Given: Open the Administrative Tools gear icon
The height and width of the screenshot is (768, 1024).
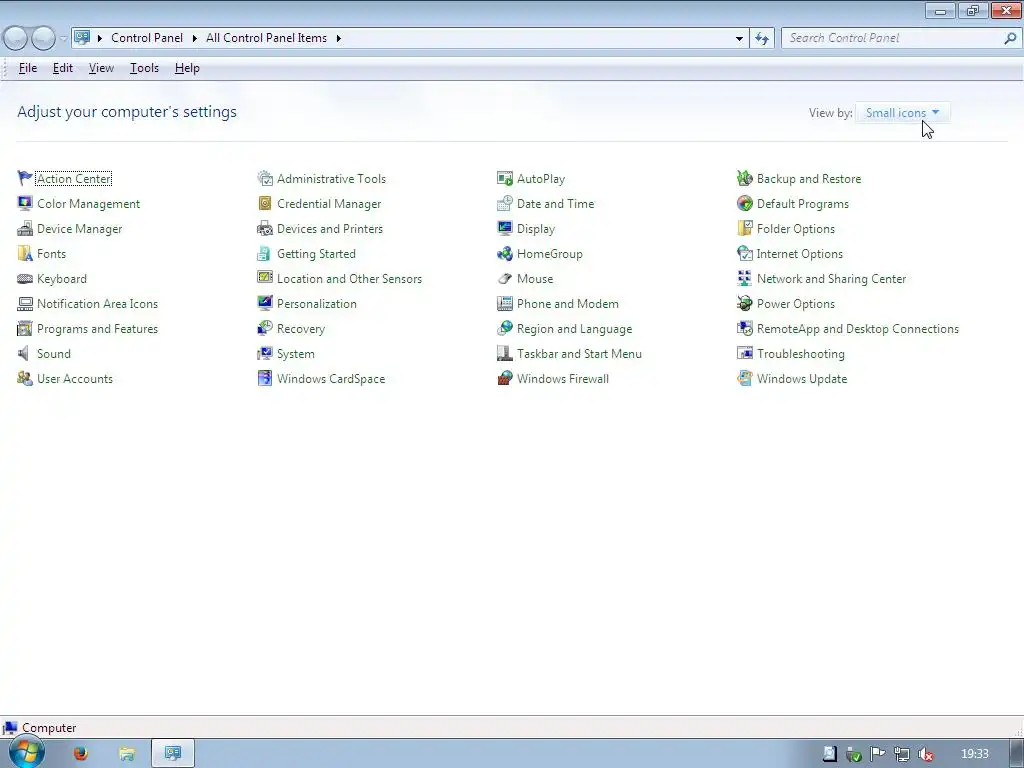Looking at the screenshot, I should (x=264, y=178).
